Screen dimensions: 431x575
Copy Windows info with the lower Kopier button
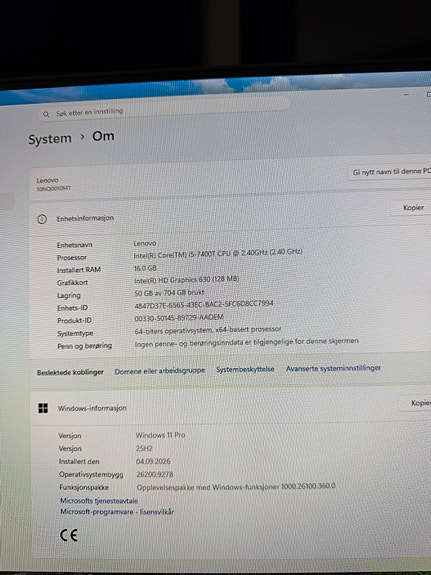[x=418, y=403]
